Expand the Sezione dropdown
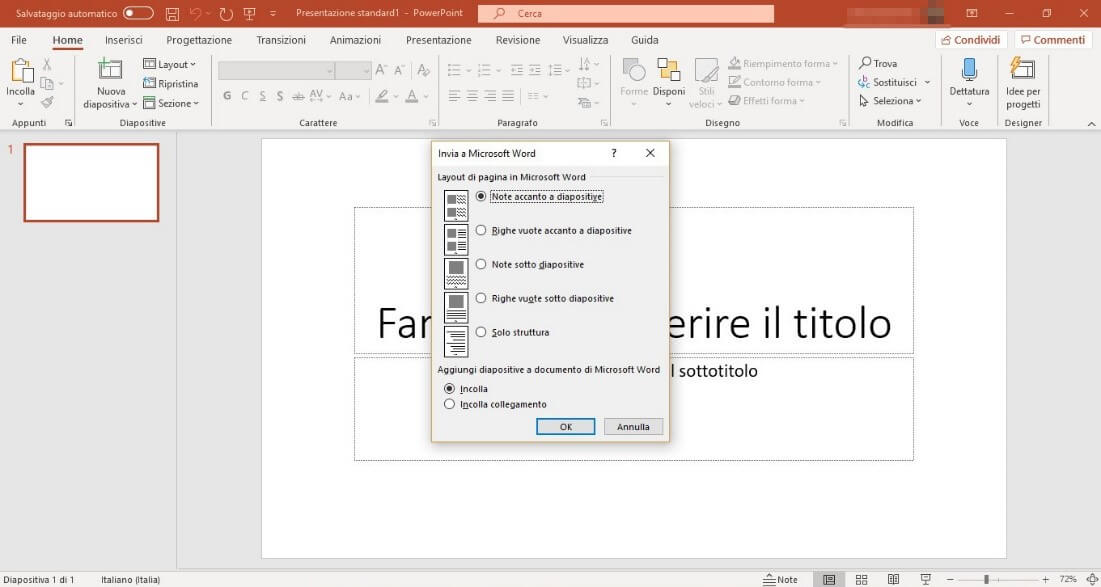Image resolution: width=1101 pixels, height=587 pixels. pyautogui.click(x=171, y=103)
